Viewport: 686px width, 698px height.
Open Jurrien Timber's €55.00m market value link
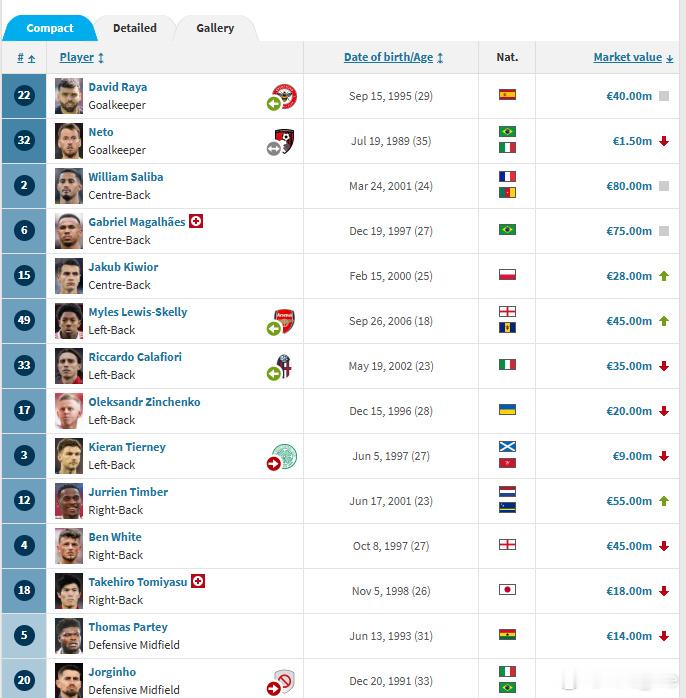(629, 501)
